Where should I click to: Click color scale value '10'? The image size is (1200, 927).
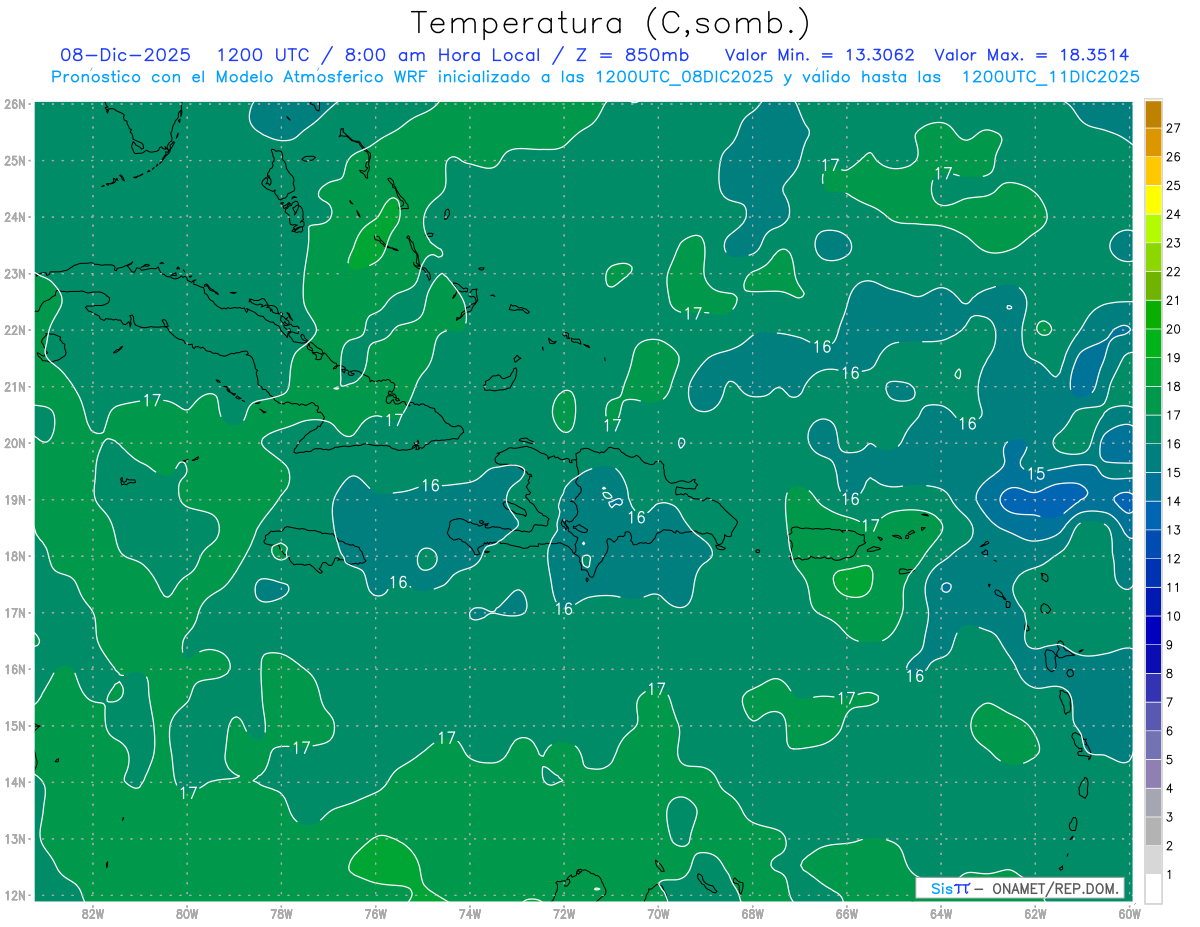[1173, 616]
